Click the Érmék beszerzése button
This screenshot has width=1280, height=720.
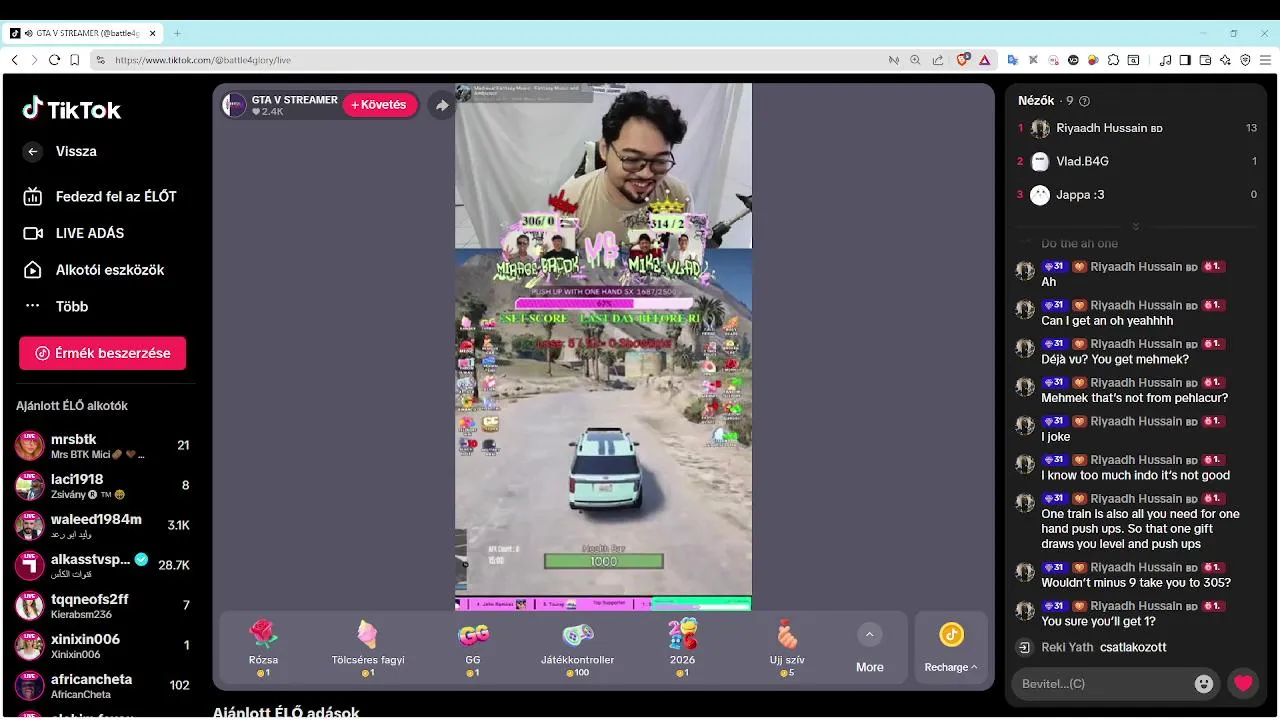click(x=102, y=353)
